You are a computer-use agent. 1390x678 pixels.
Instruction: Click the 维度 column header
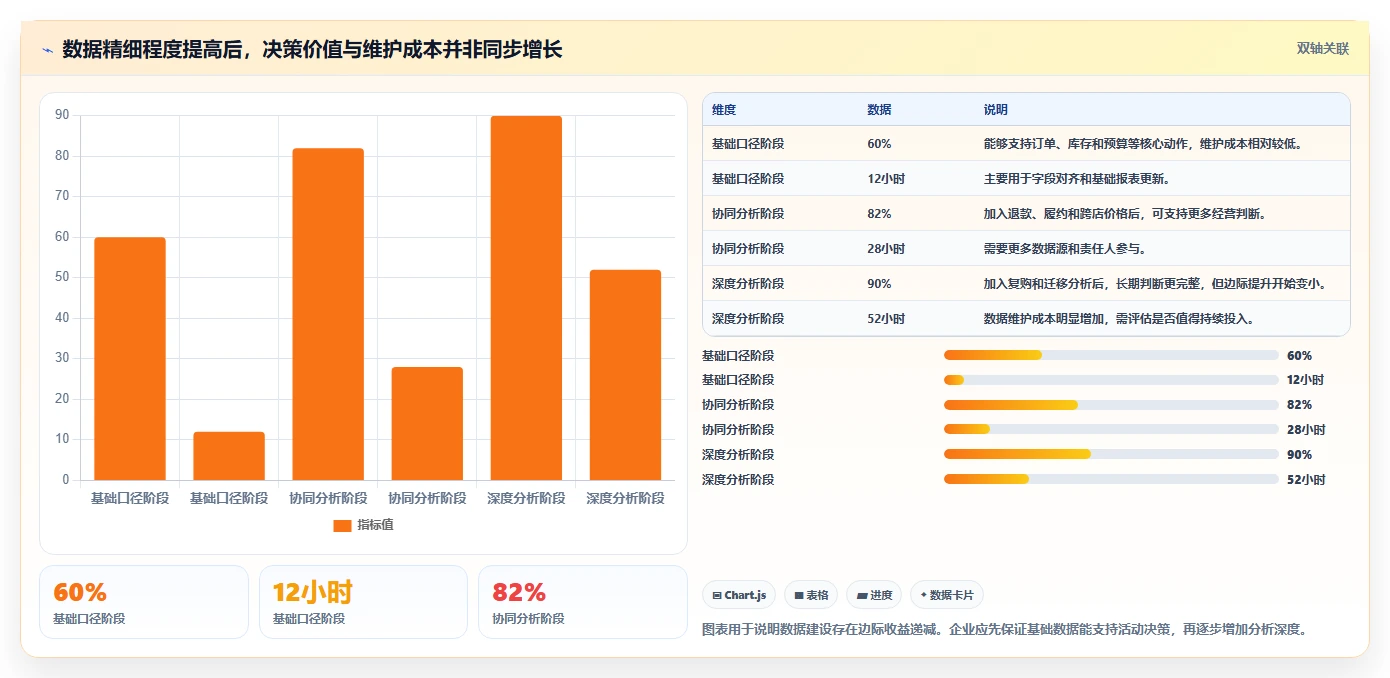pyautogui.click(x=724, y=110)
